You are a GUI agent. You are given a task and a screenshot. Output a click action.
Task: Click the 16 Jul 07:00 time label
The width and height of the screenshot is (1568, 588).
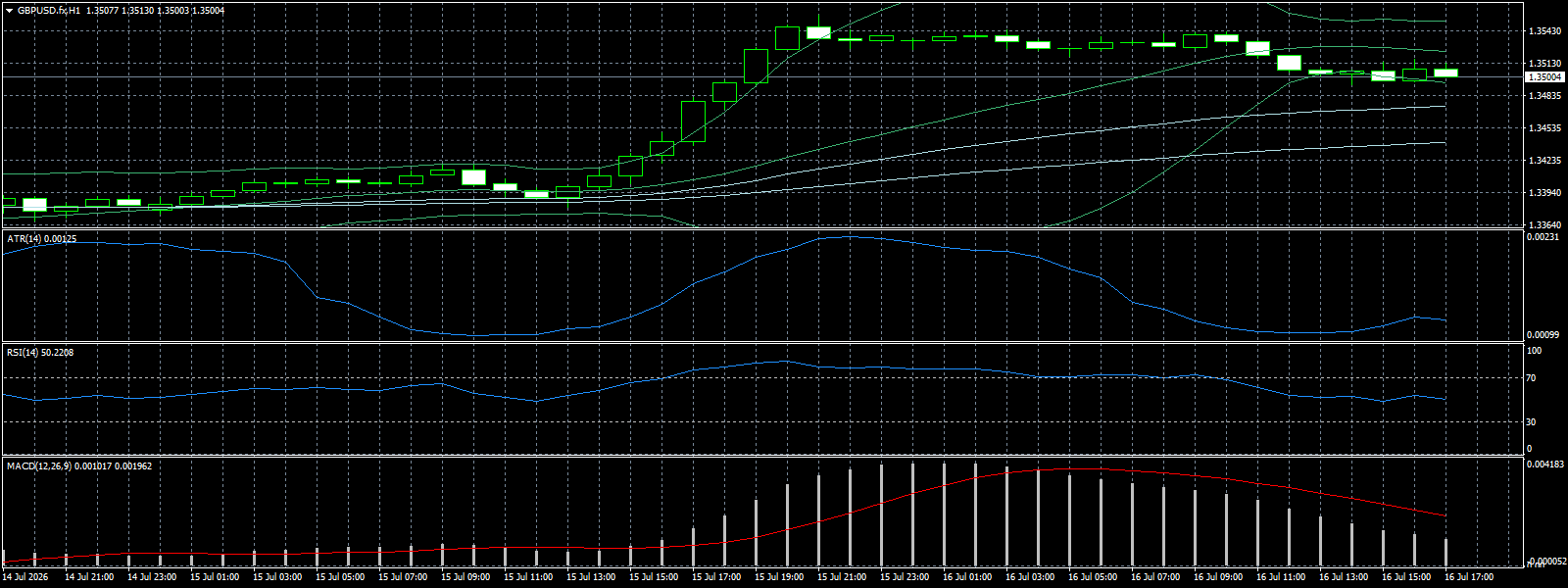[x=1154, y=577]
